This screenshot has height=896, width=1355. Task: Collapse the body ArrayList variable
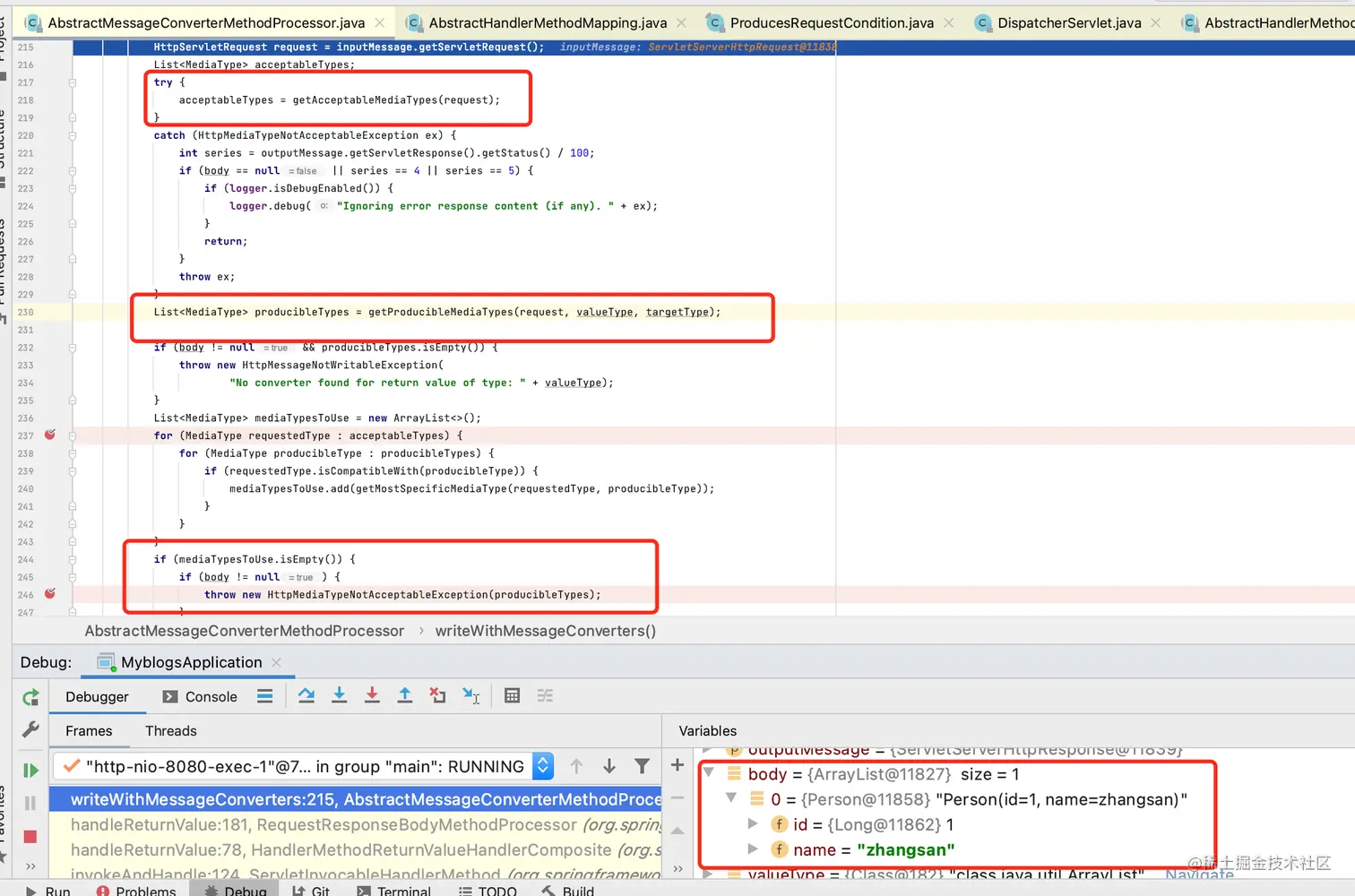click(709, 772)
